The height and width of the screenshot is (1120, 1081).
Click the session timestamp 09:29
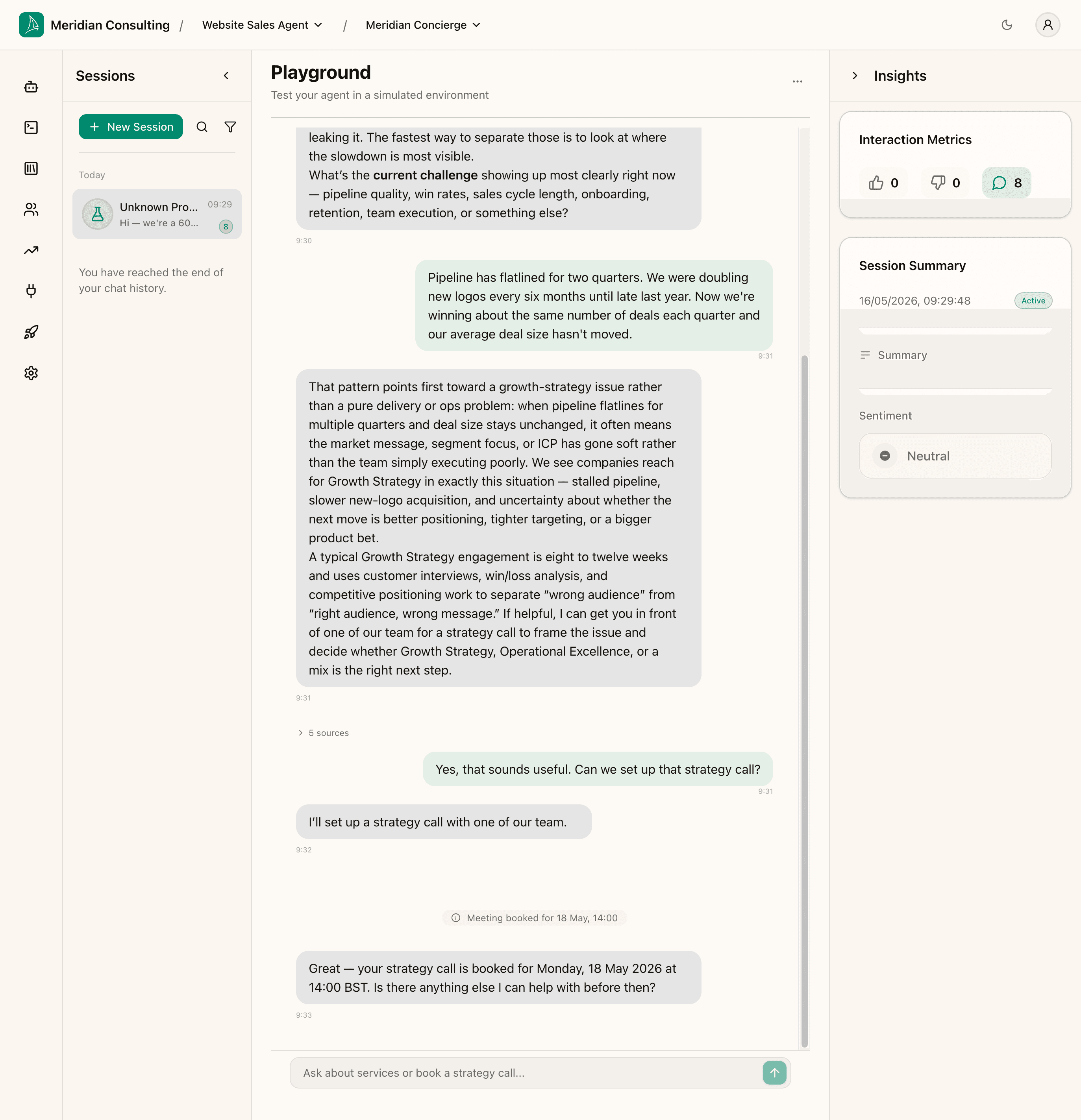click(220, 205)
